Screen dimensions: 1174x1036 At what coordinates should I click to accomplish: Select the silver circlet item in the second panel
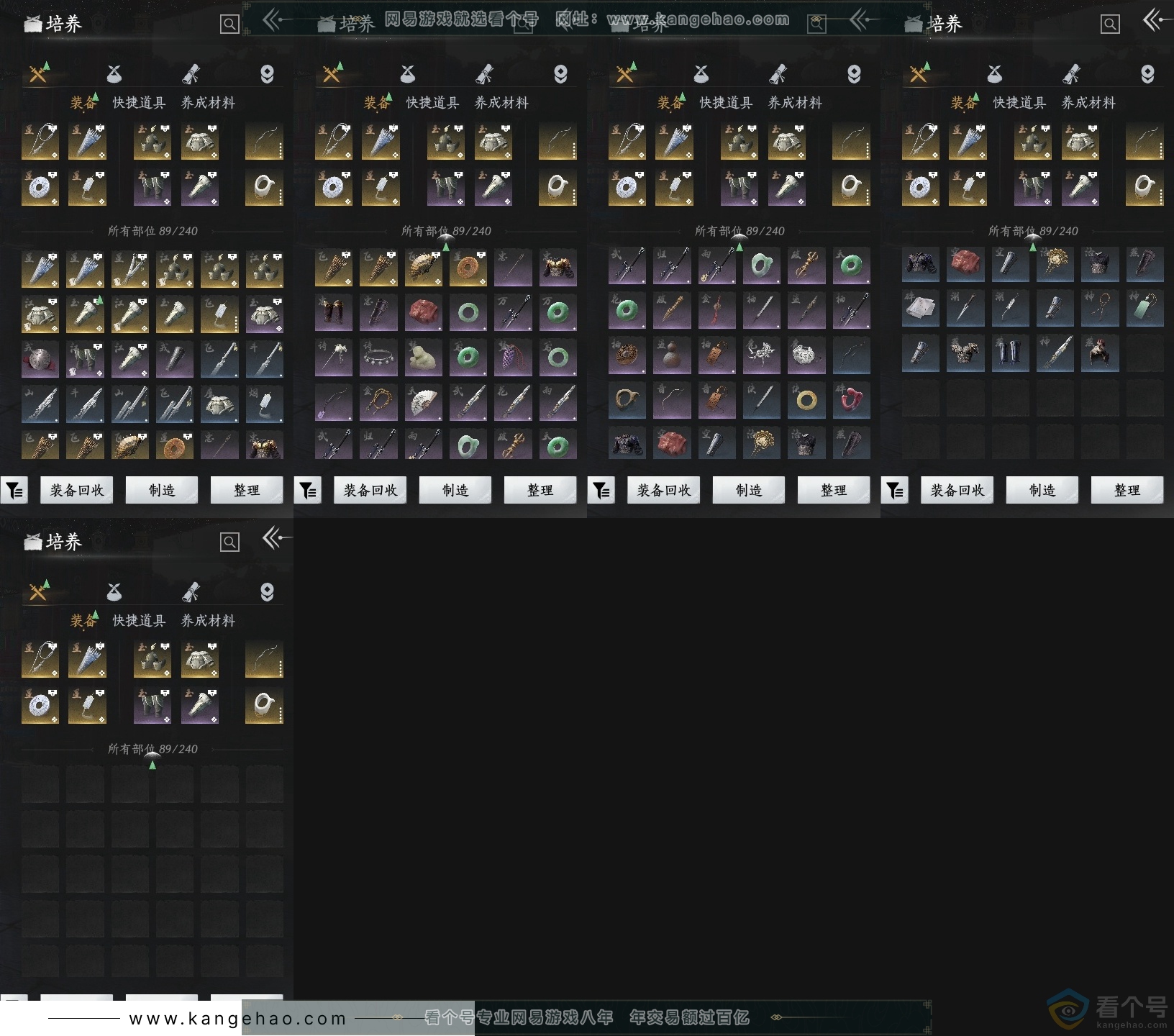pyautogui.click(x=379, y=357)
